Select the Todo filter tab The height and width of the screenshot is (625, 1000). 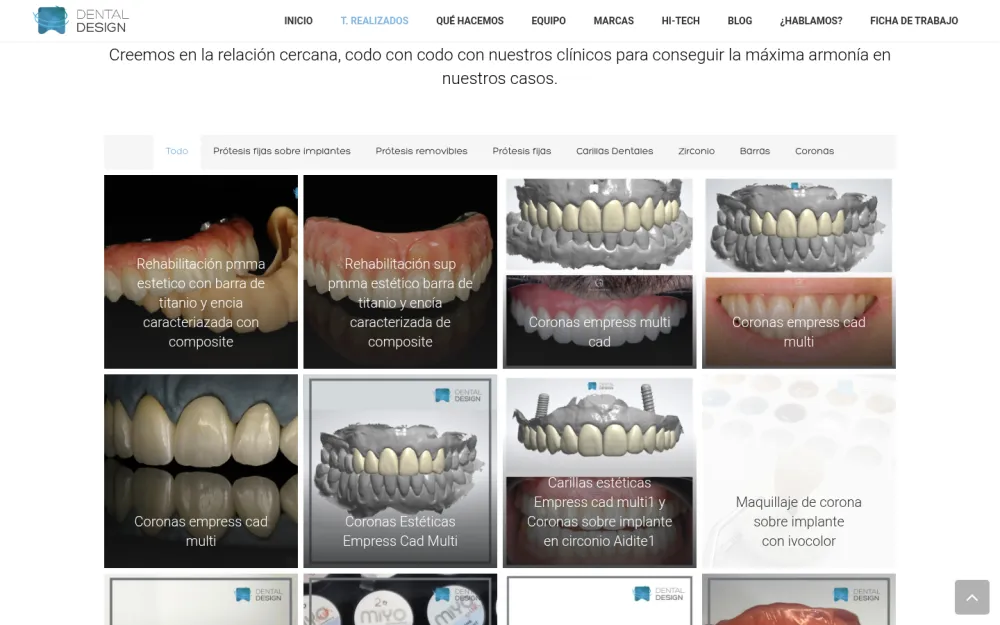177,152
